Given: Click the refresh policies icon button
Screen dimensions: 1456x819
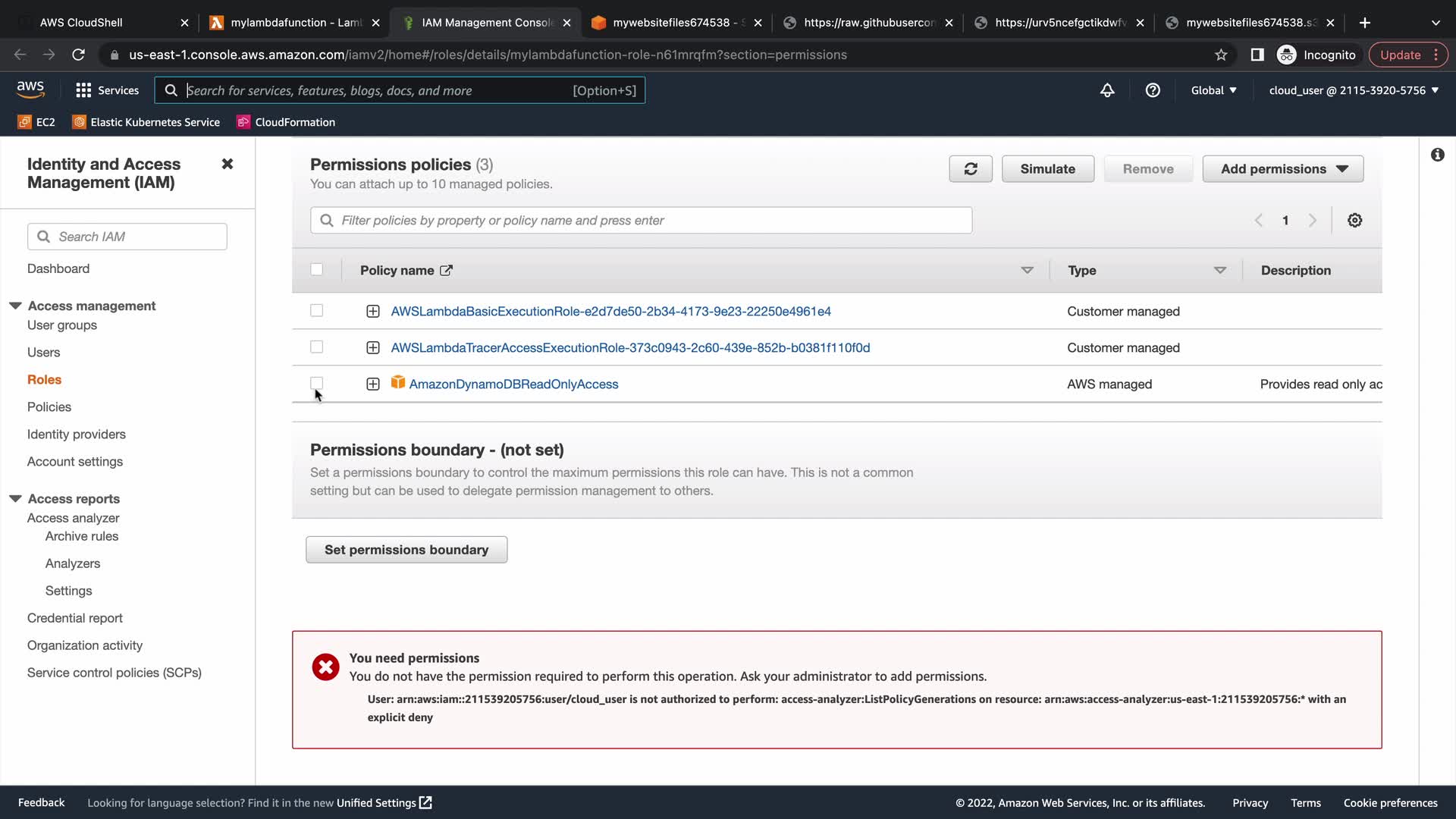Looking at the screenshot, I should point(970,169).
